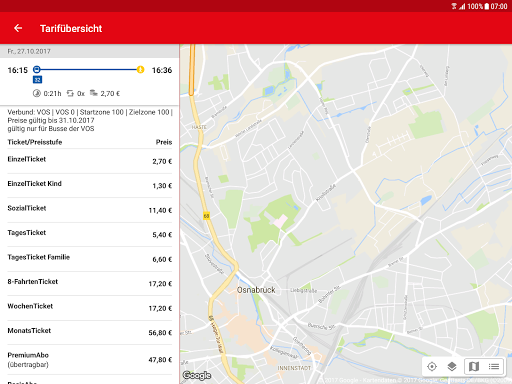Screen dimensions: 512x384
Task: Toggle the map view button
Action: [474, 367]
